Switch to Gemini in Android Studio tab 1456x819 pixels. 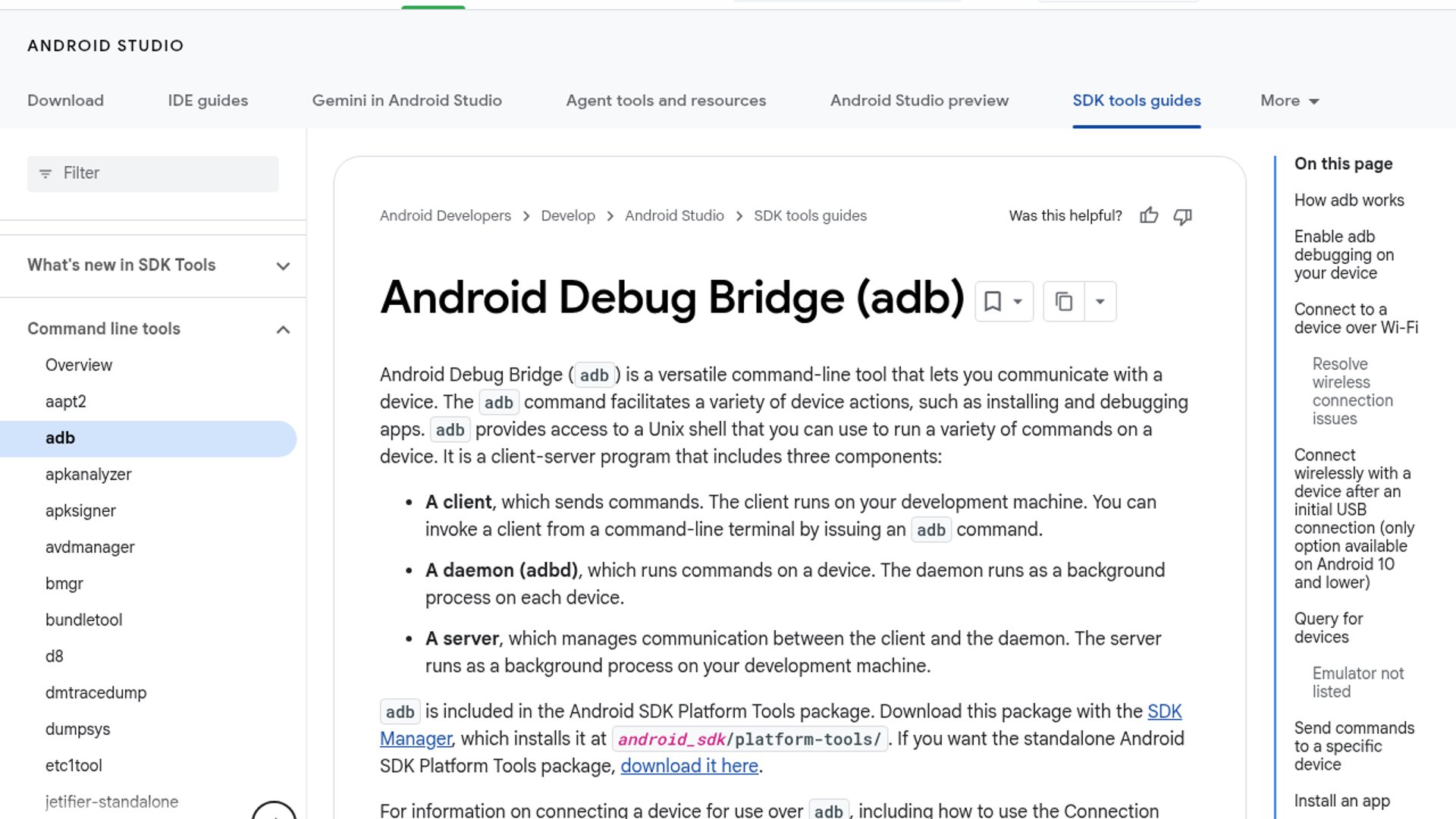(407, 101)
